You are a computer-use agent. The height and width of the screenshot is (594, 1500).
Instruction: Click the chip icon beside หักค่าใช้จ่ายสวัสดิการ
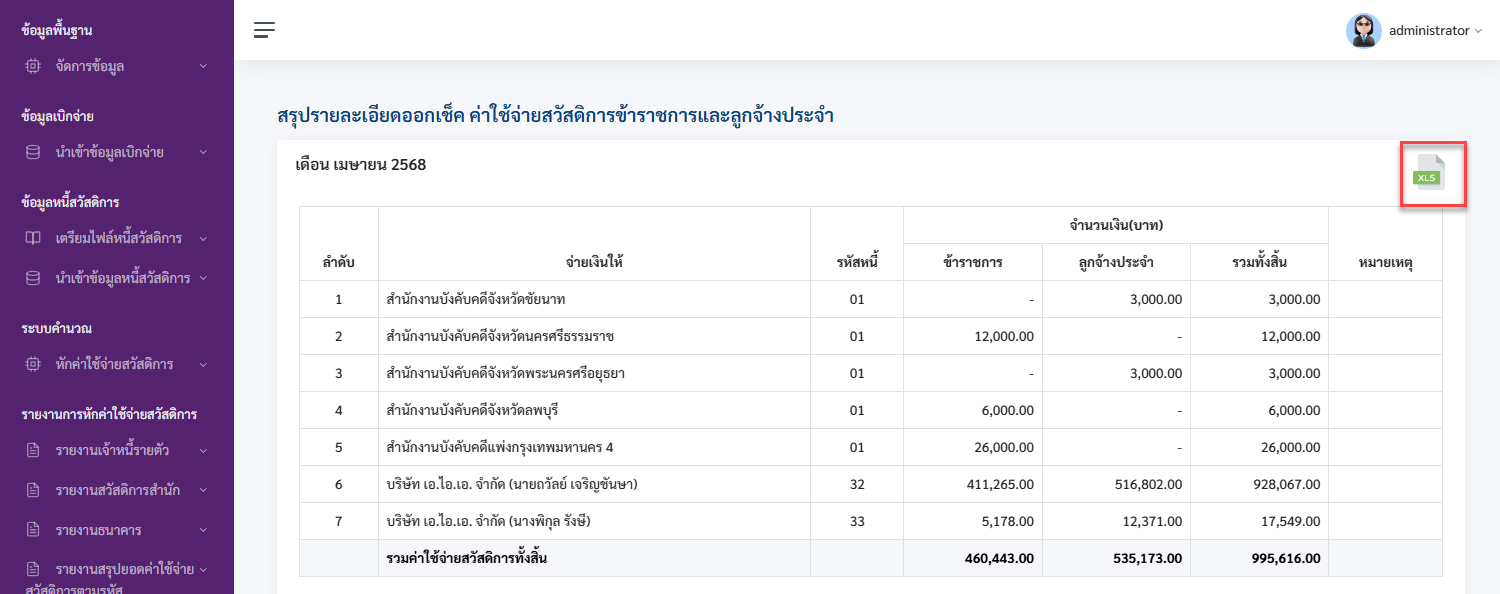coord(33,364)
